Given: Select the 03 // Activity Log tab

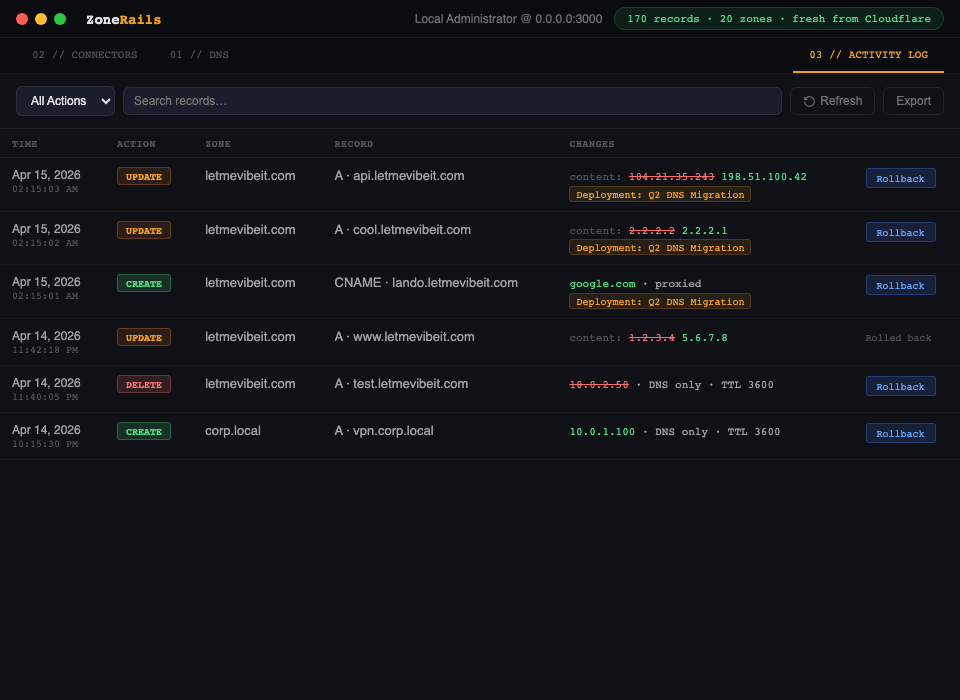Looking at the screenshot, I should [x=868, y=55].
